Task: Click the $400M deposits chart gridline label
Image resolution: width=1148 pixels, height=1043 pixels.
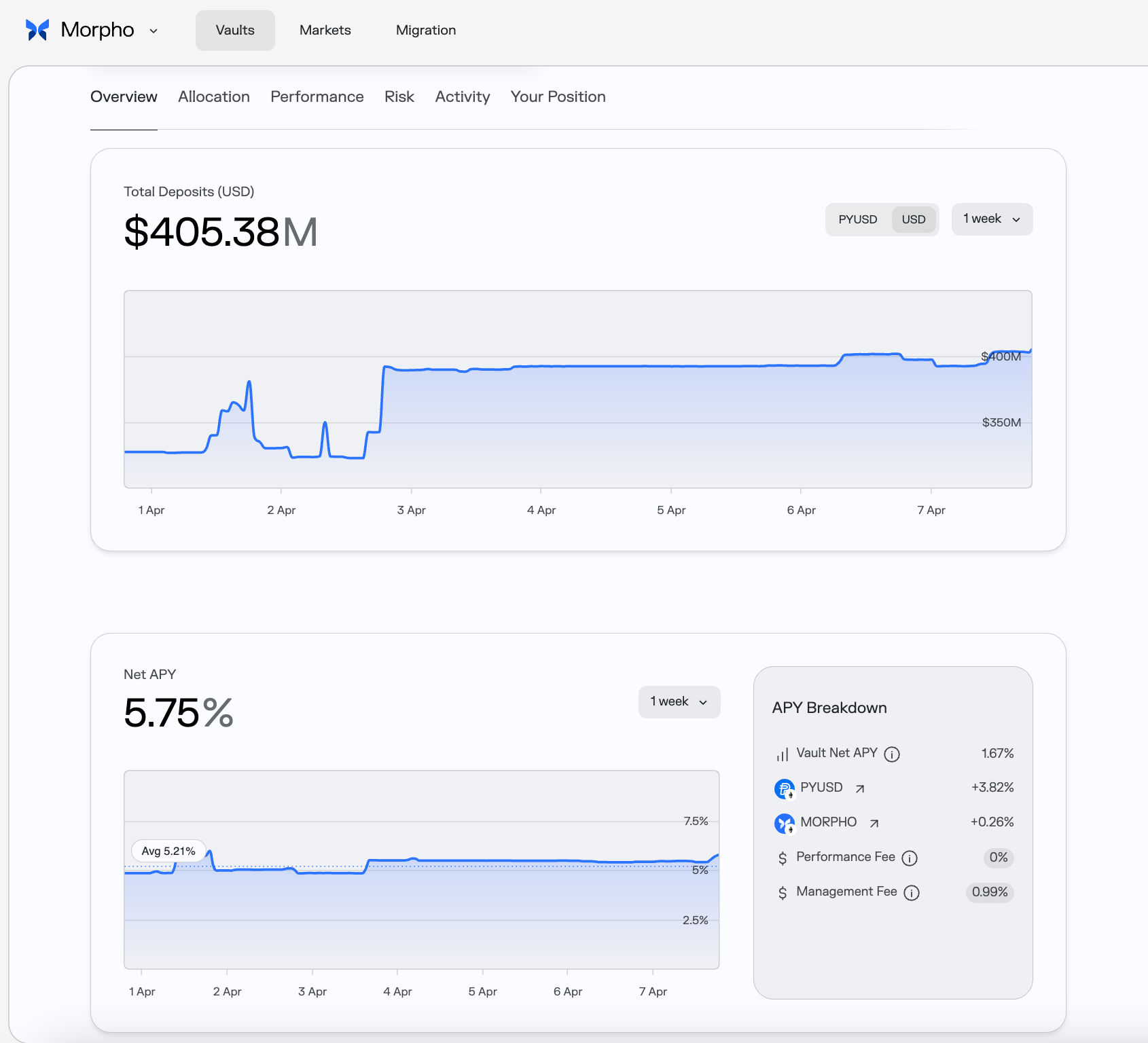Action: [1001, 356]
